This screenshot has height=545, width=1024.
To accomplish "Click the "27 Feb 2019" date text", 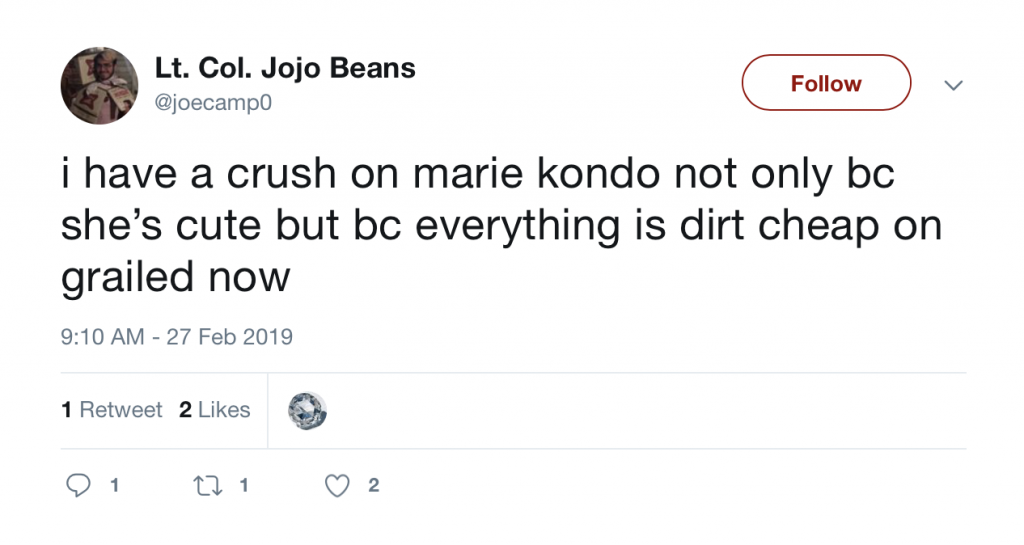I will coord(231,337).
